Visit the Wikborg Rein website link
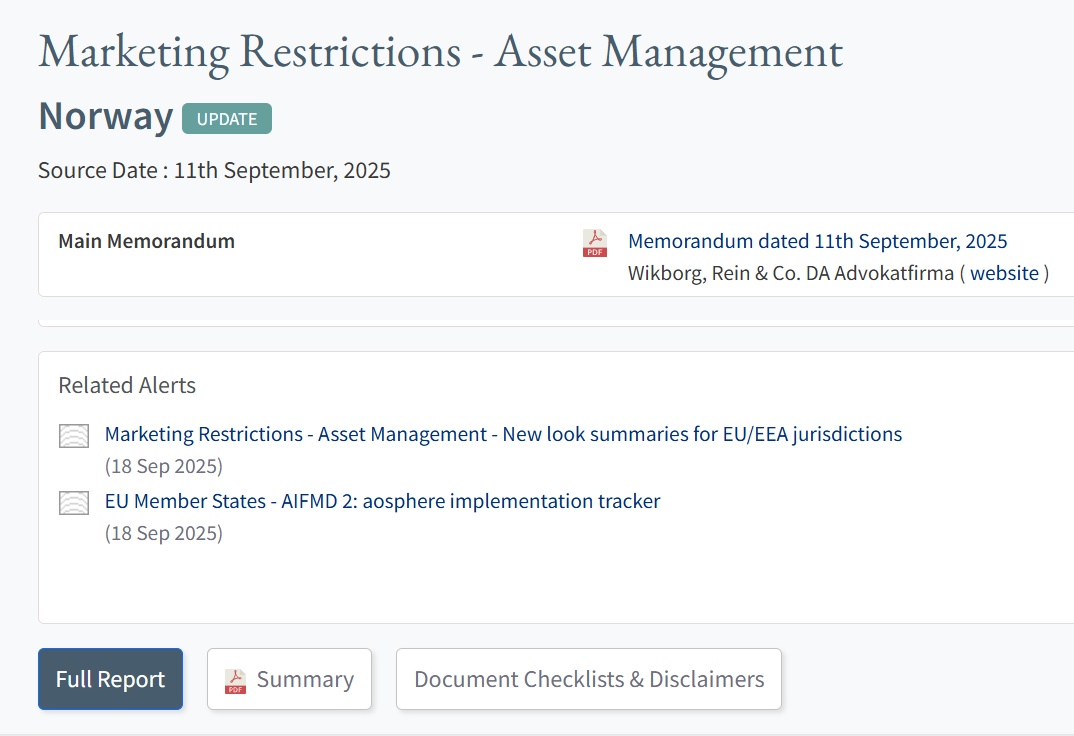1074x736 pixels. point(1004,273)
